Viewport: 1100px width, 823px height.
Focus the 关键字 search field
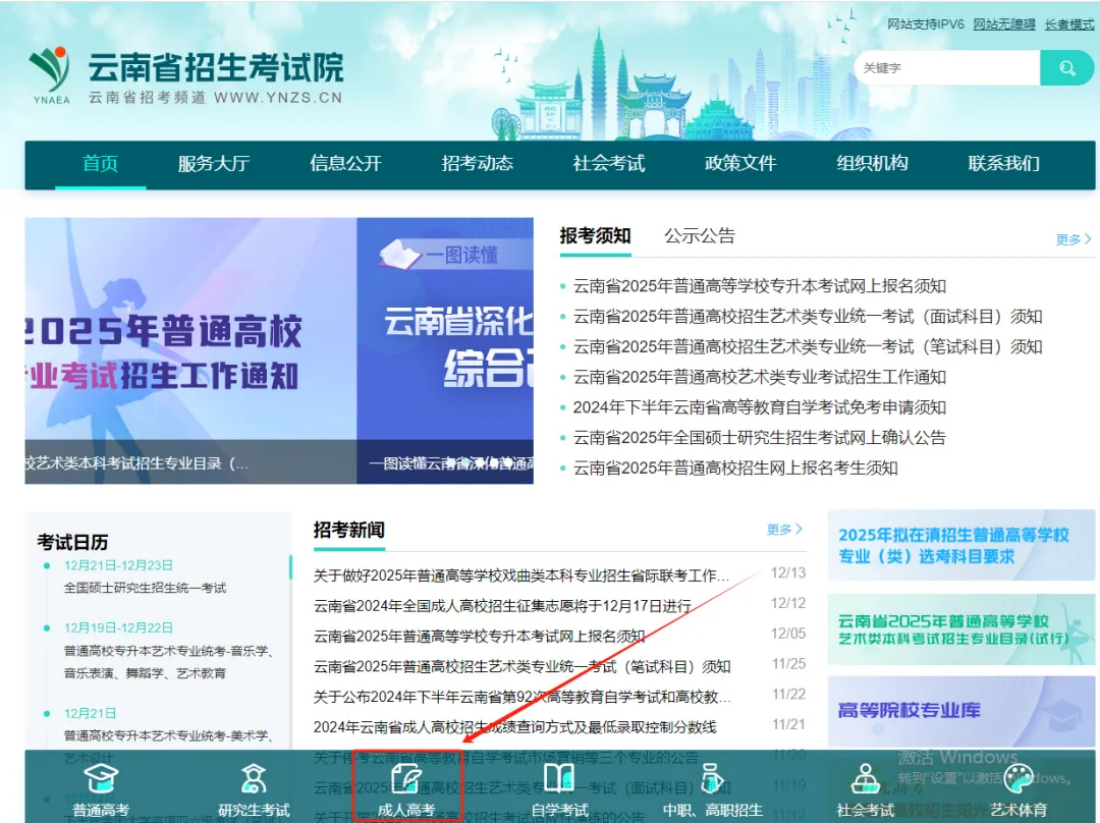(947, 68)
